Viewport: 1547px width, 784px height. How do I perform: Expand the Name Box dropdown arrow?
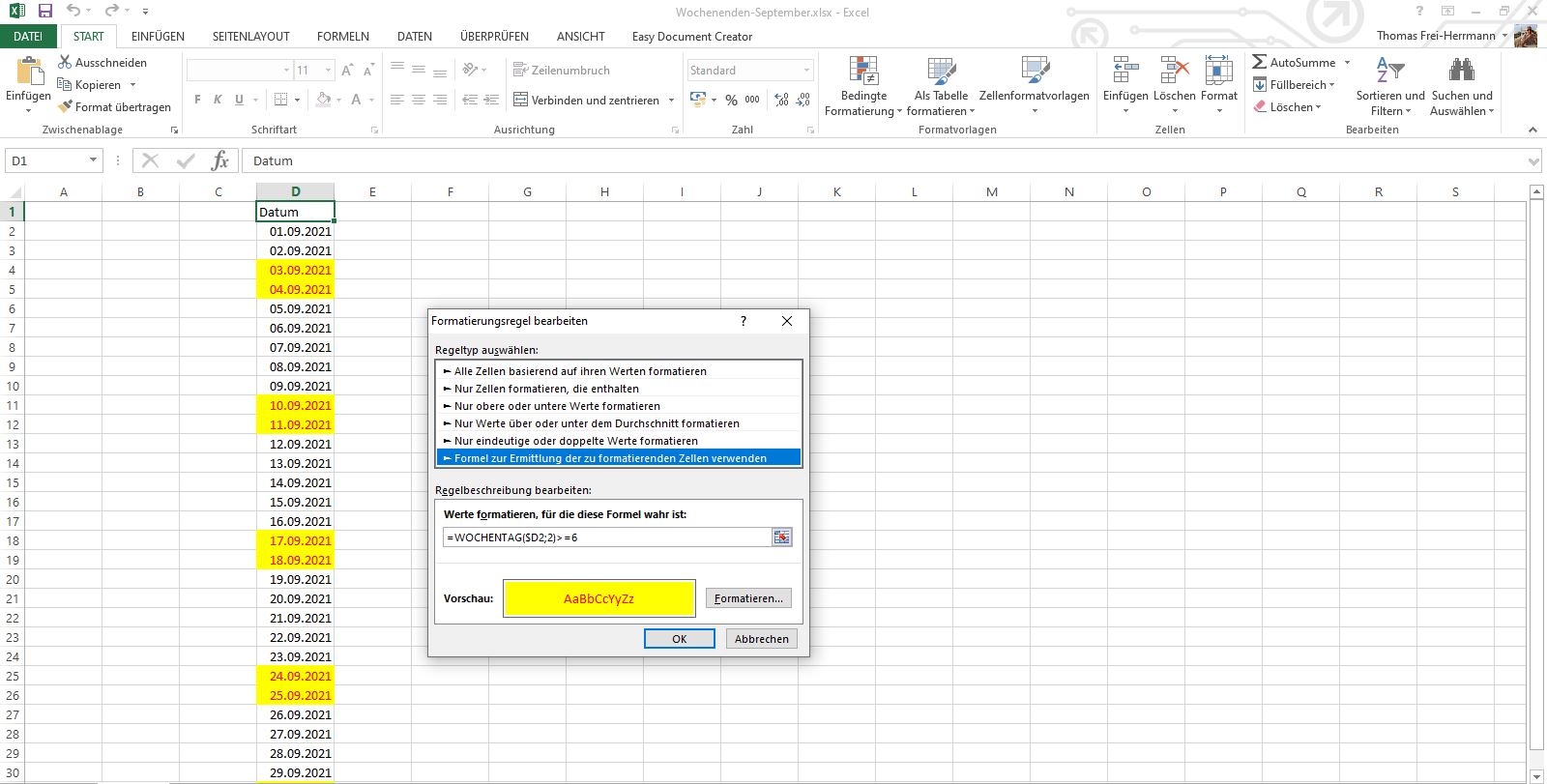[x=93, y=160]
